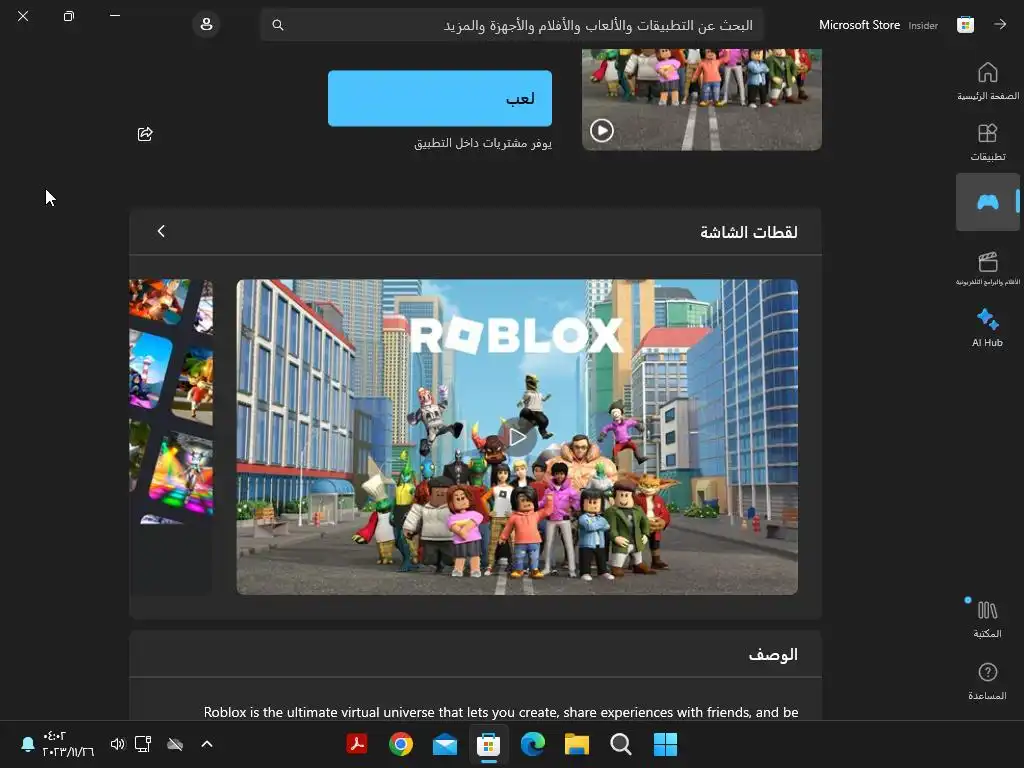Open Movies and TV section in sidebar
This screenshot has width=1024, height=768.
click(987, 268)
